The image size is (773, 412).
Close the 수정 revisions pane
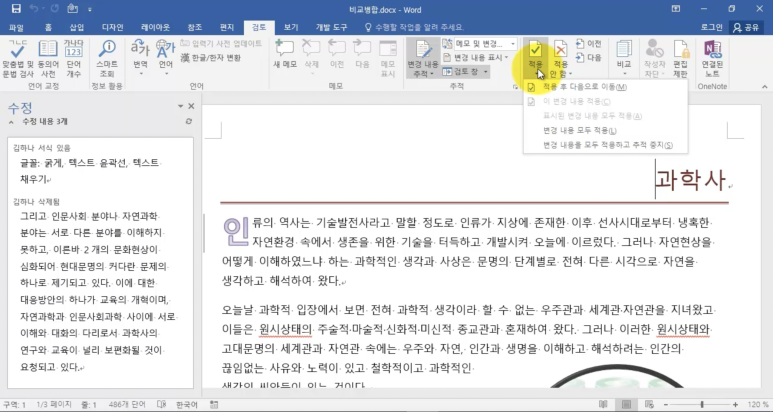coord(191,106)
